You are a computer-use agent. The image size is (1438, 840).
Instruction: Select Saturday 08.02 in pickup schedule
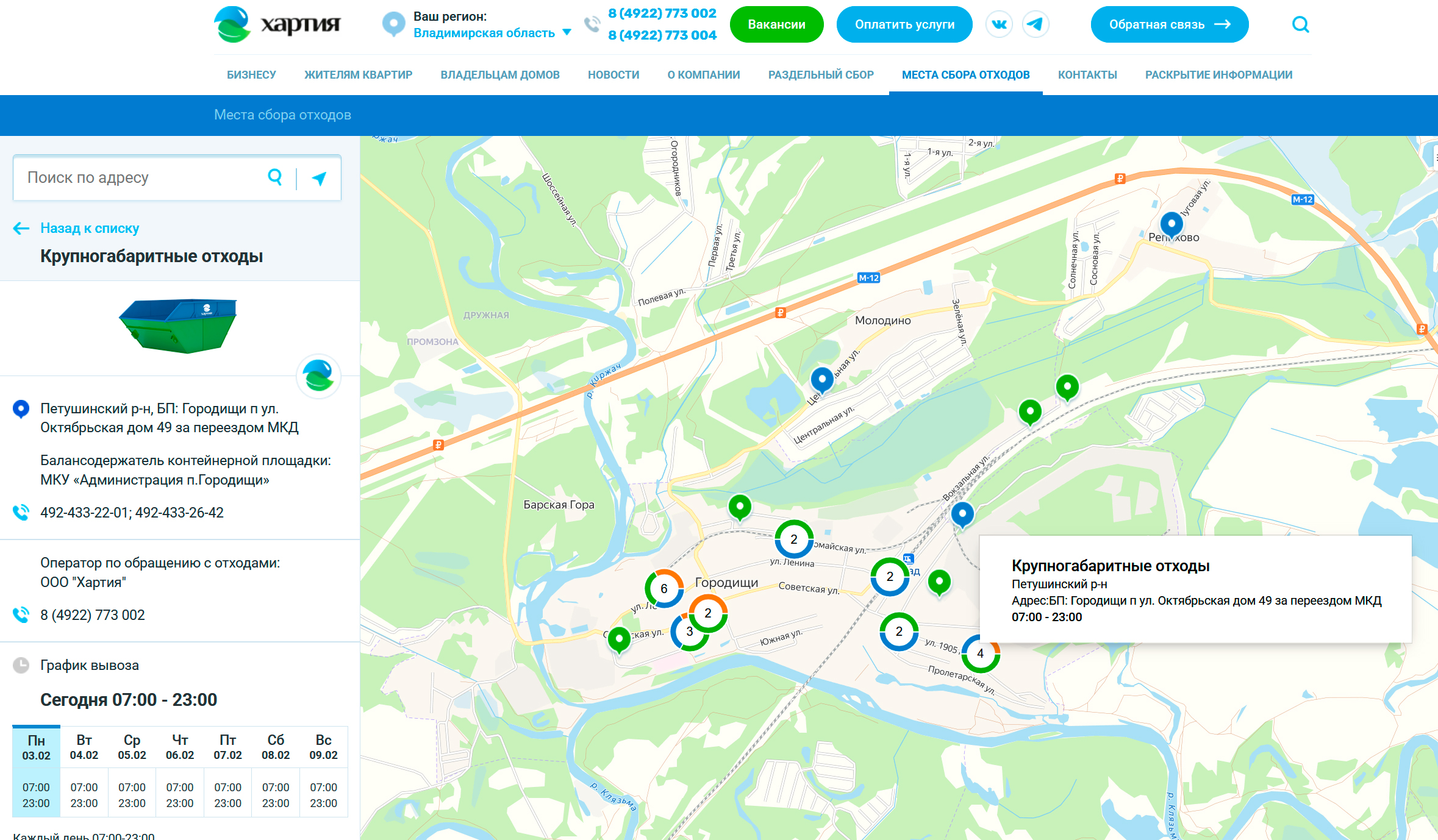[276, 747]
